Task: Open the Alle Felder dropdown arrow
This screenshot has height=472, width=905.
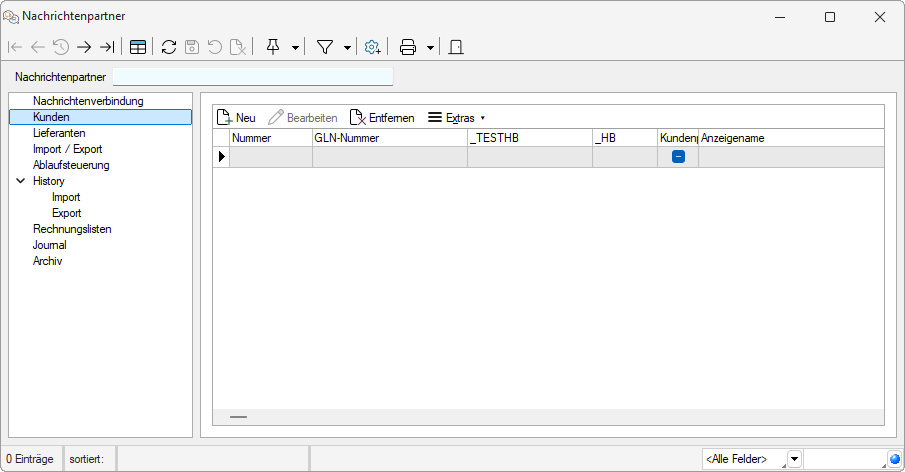Action: pyautogui.click(x=794, y=459)
